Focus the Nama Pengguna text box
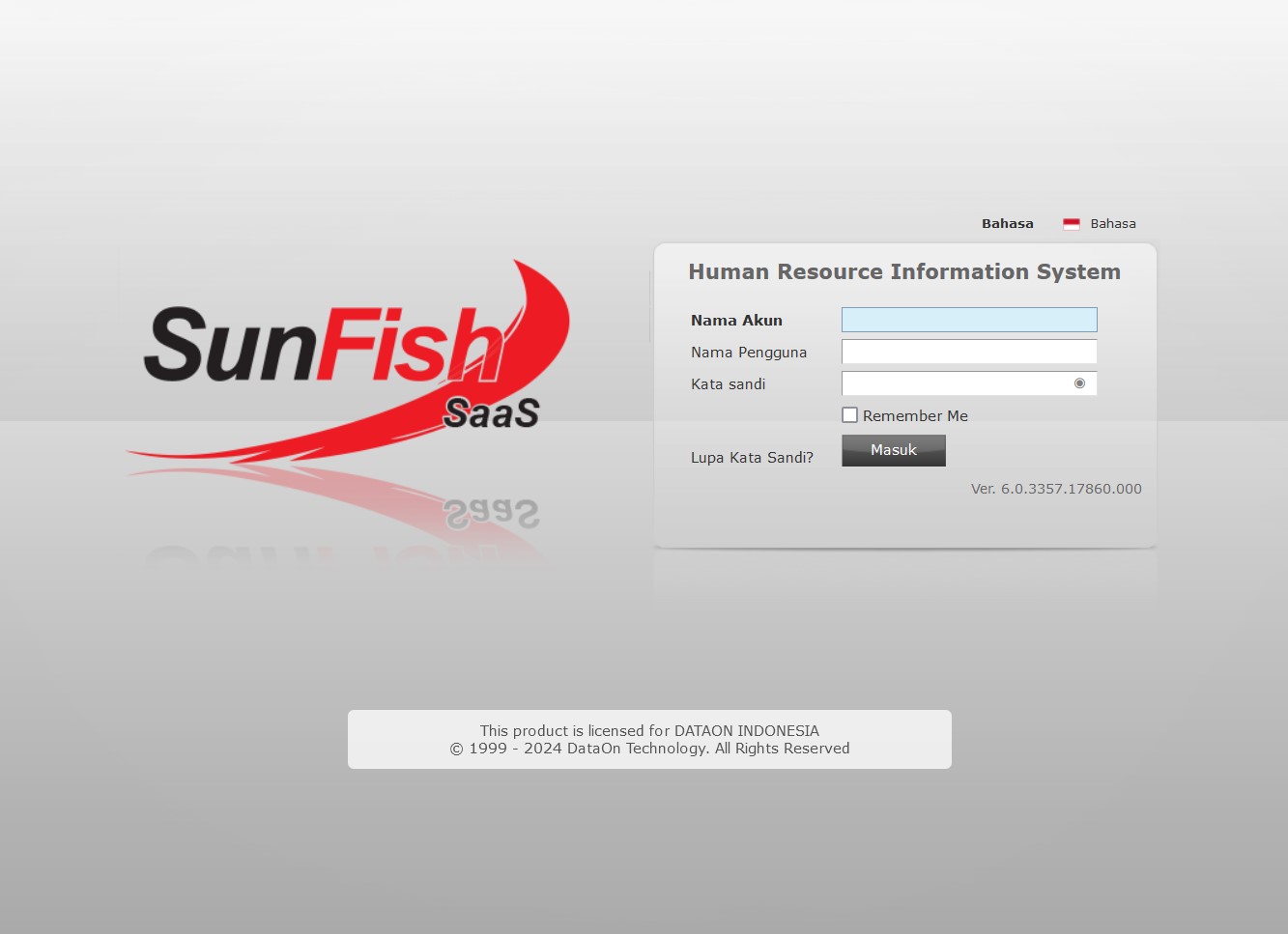1288x934 pixels. 969,352
